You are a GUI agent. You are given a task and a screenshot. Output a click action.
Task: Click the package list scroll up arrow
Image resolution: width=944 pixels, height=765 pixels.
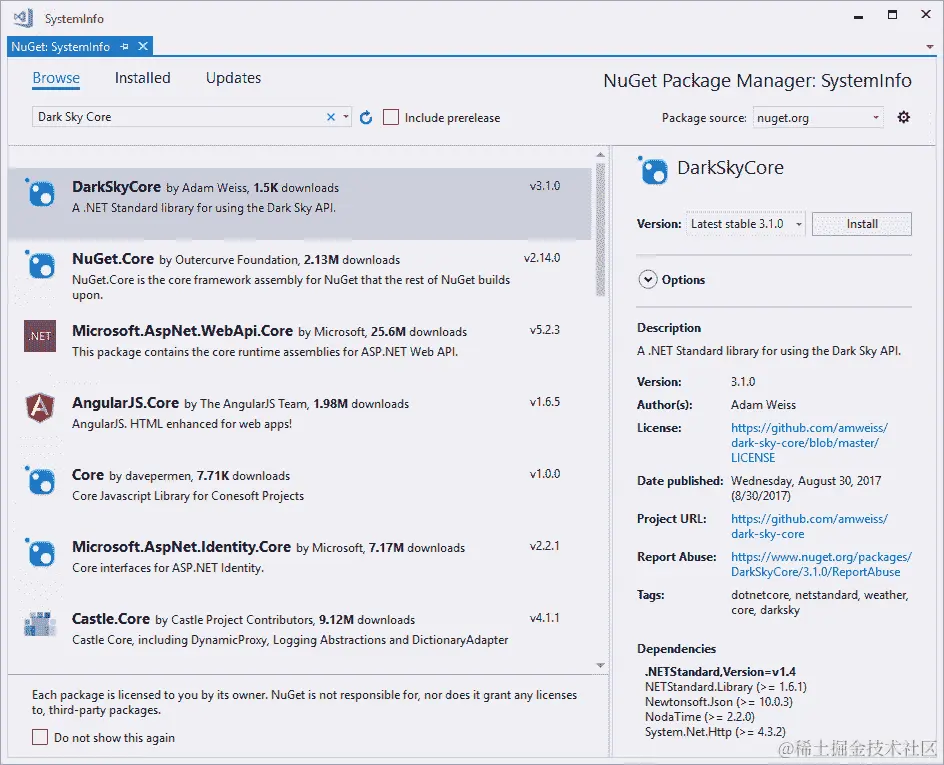[x=600, y=155]
